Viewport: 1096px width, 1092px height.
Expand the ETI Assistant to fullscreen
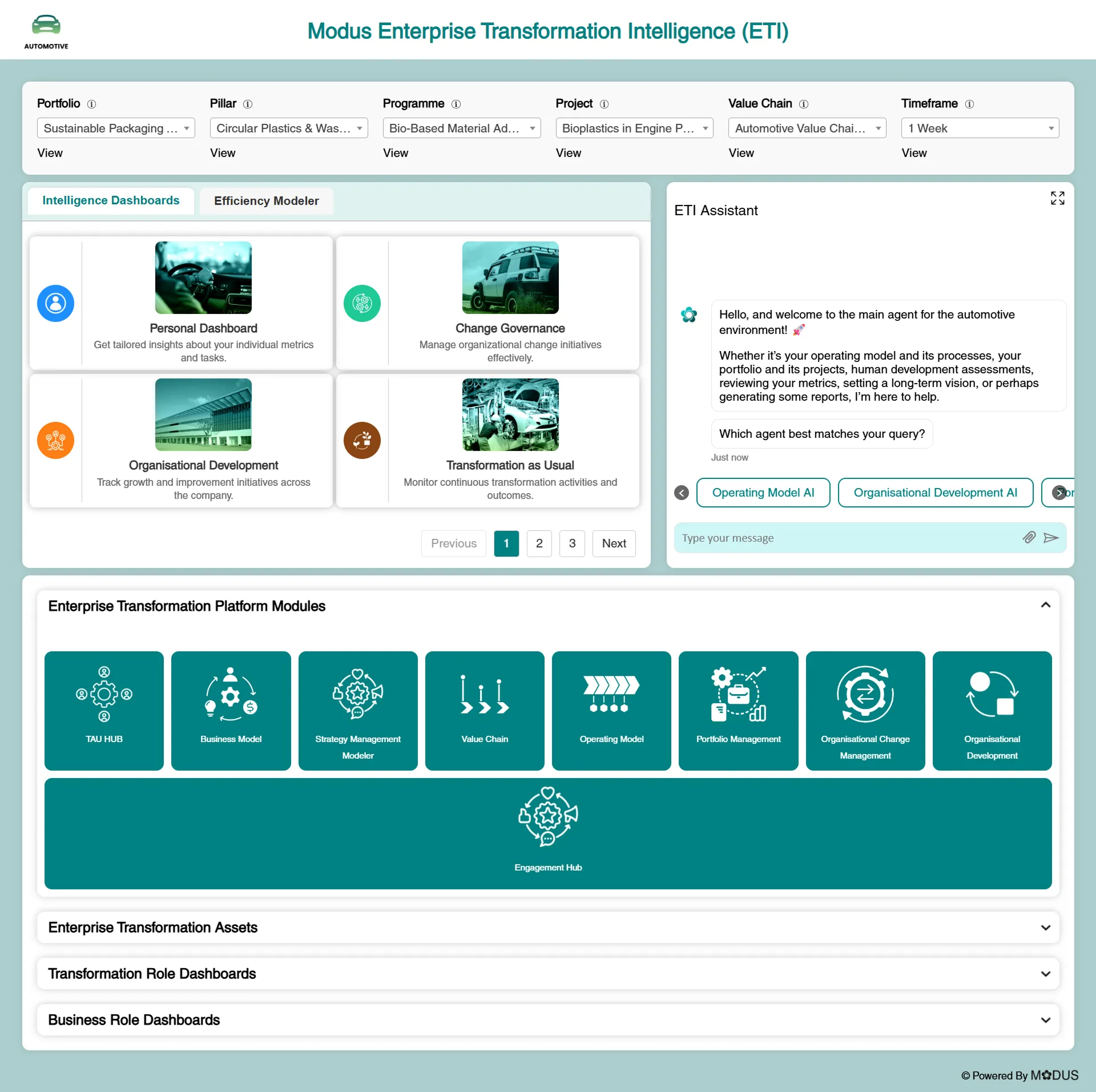(x=1057, y=198)
